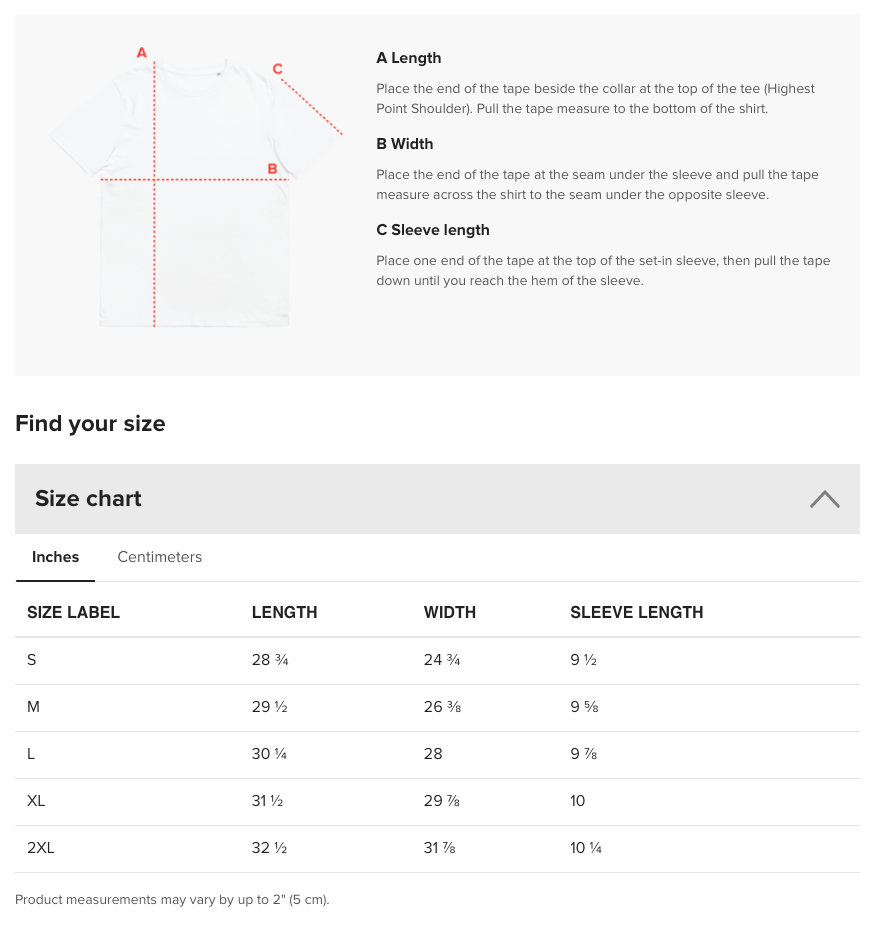877x929 pixels.
Task: Click the red C marker near the sleeve
Action: [278, 69]
